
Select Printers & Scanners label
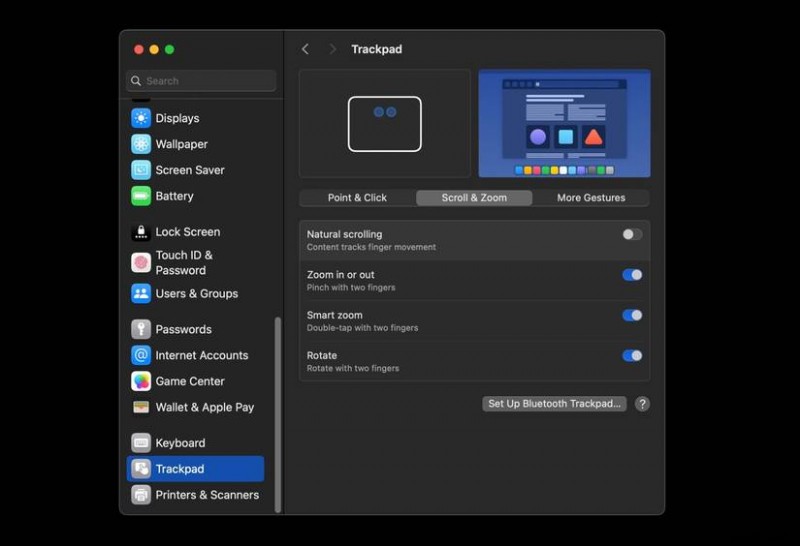(207, 495)
